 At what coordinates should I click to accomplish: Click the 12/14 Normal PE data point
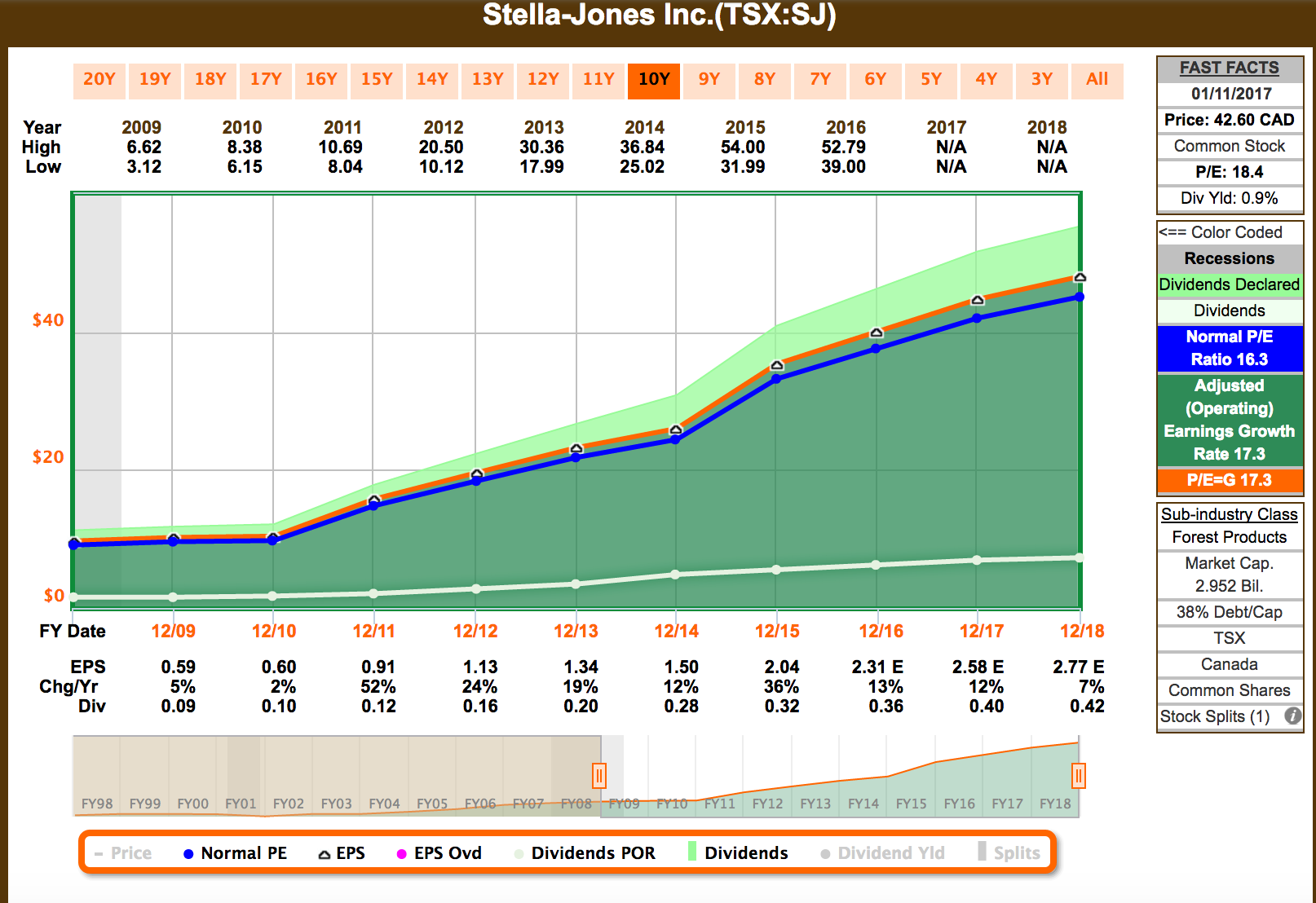click(676, 439)
